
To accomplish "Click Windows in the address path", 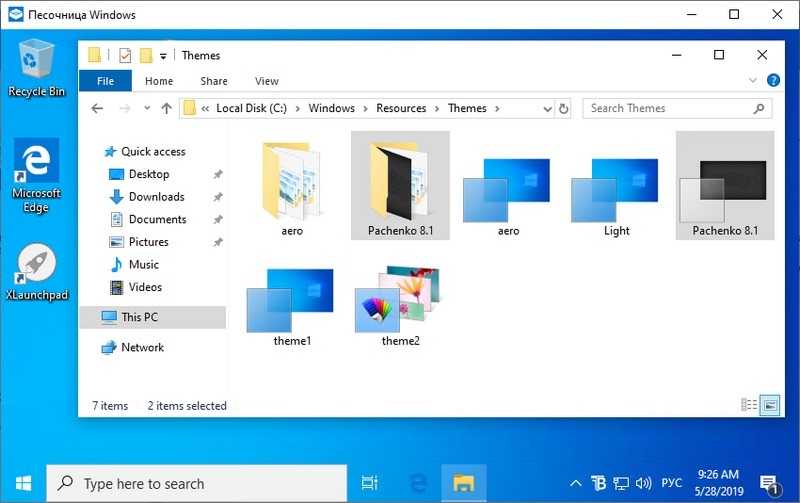I will [x=332, y=108].
